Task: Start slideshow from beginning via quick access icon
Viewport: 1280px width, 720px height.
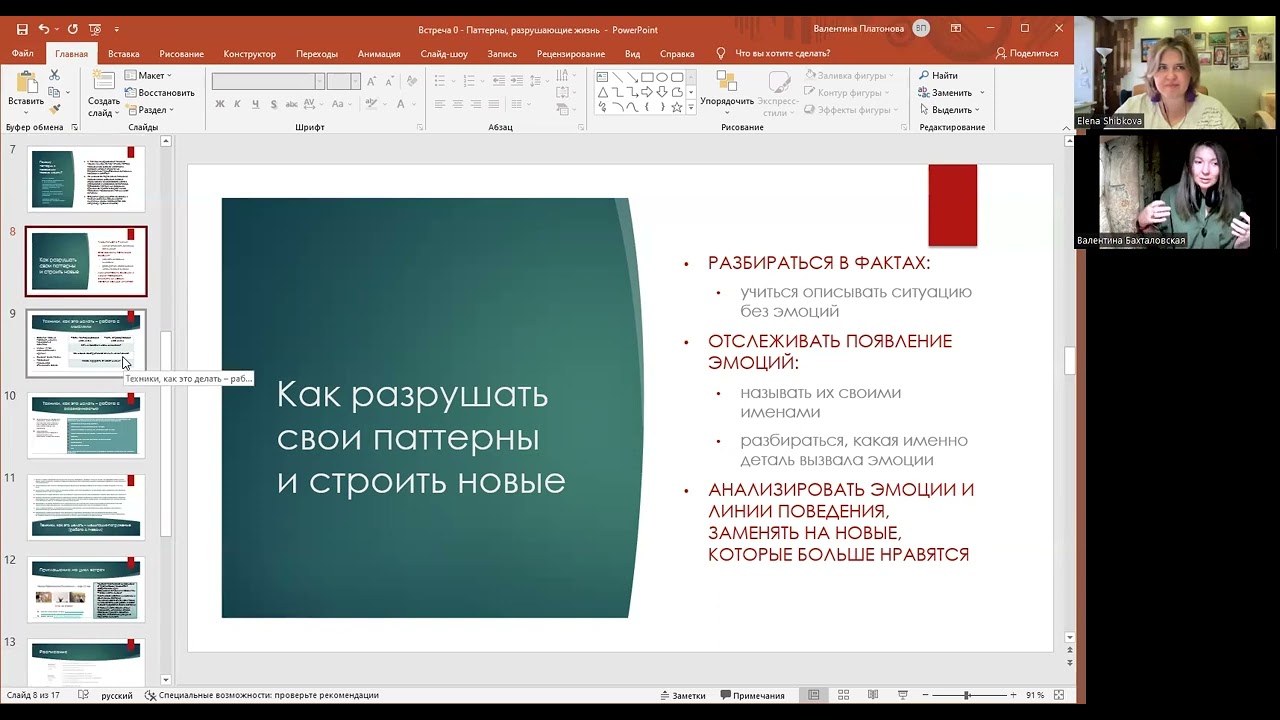Action: coord(95,30)
